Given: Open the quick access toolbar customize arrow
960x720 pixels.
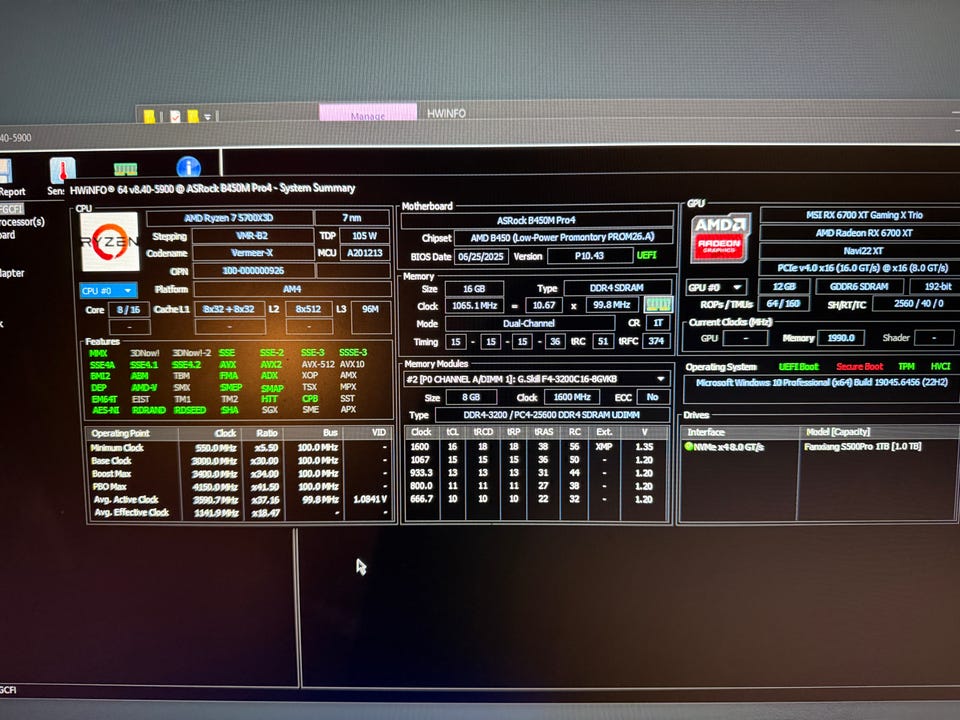Looking at the screenshot, I should [208, 116].
